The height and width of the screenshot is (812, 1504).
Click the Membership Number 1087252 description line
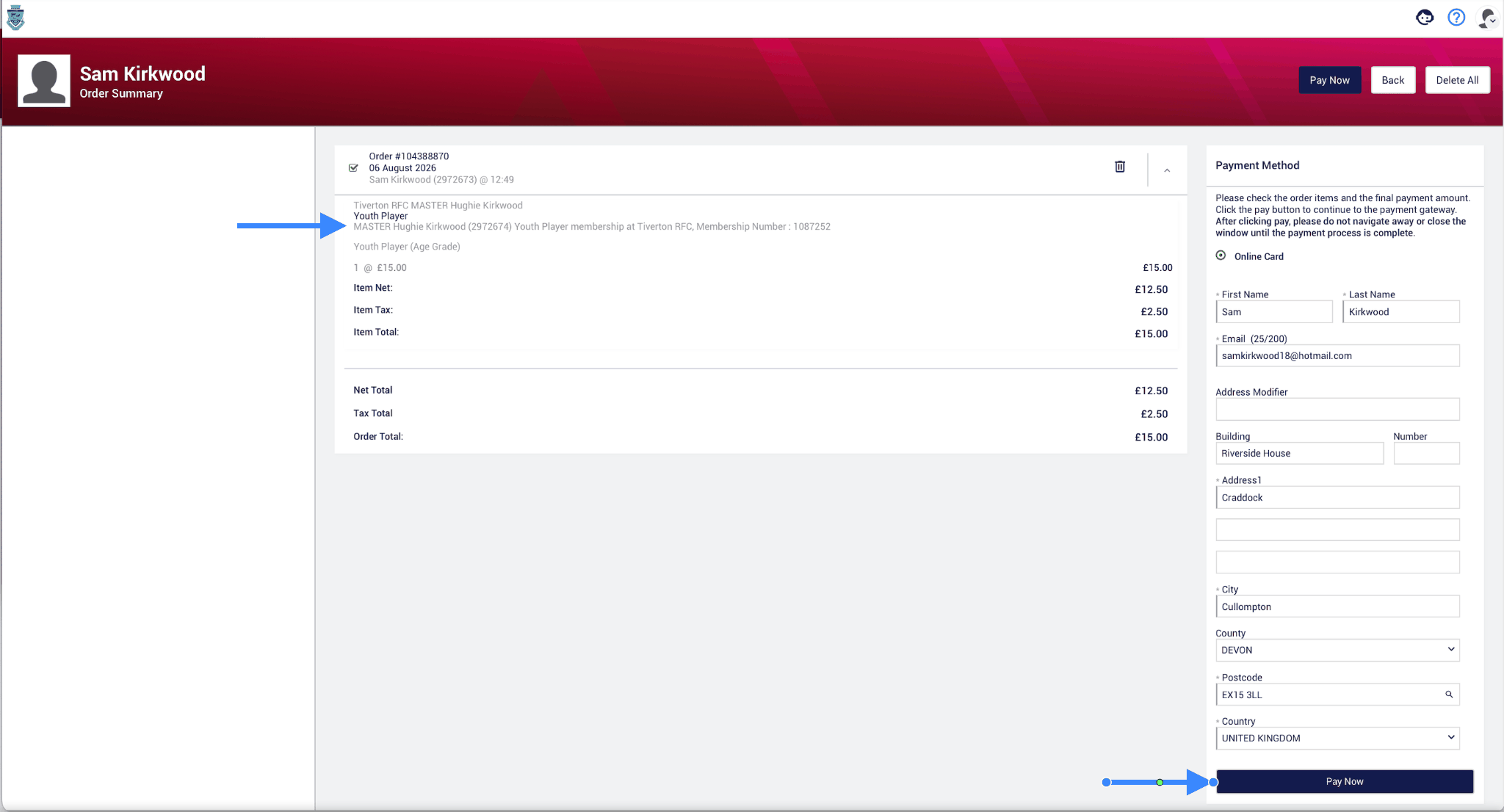pos(592,226)
